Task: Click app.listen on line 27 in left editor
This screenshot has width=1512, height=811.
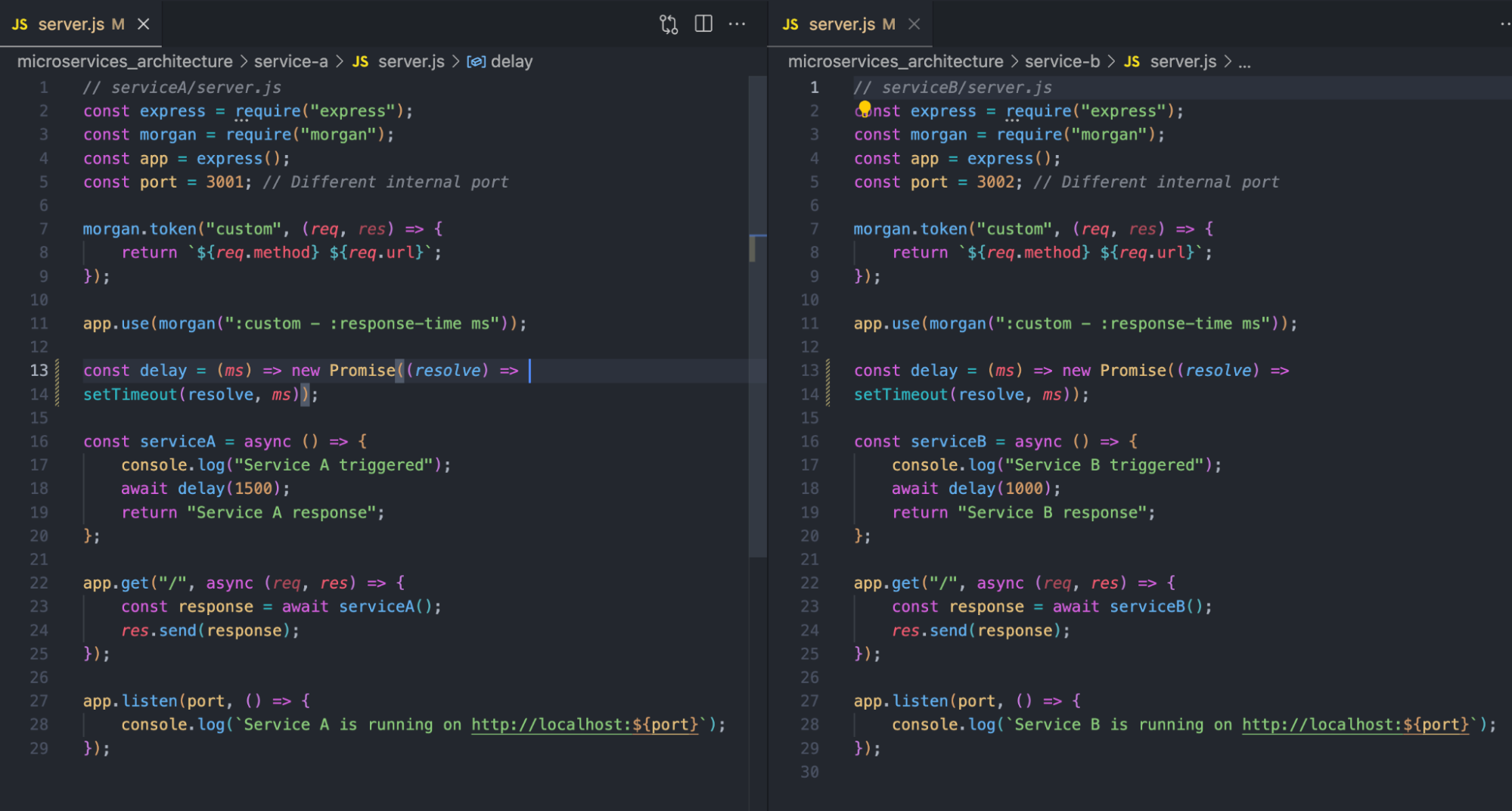Action: pyautogui.click(x=130, y=701)
